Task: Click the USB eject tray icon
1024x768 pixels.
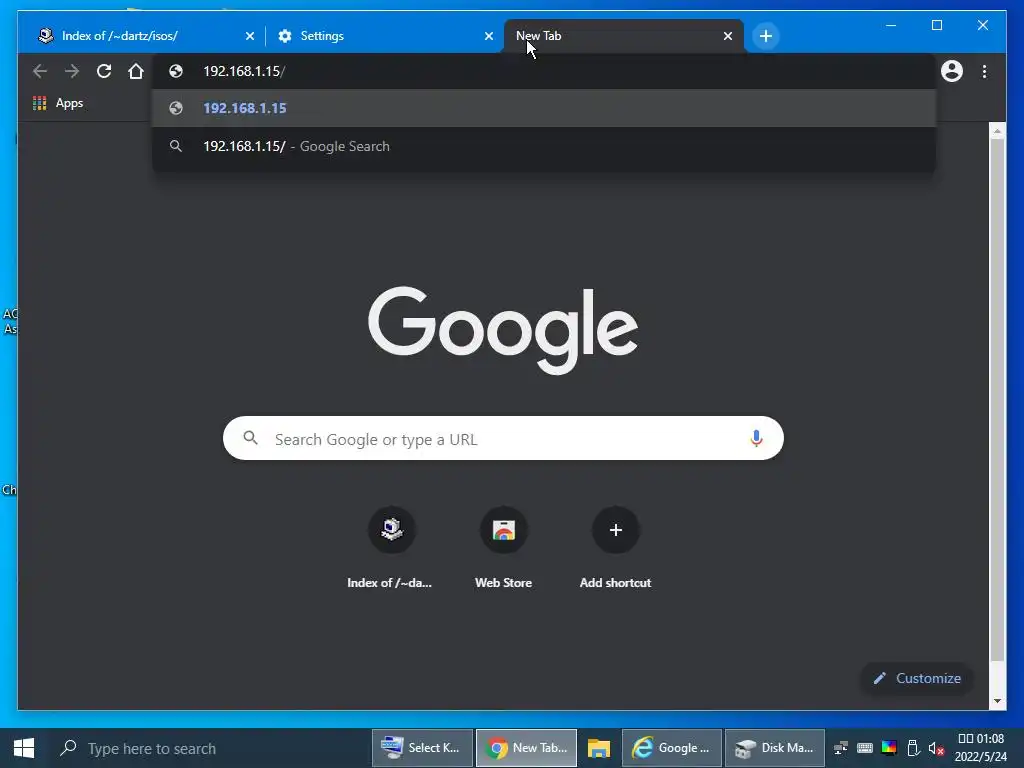Action: click(913, 748)
